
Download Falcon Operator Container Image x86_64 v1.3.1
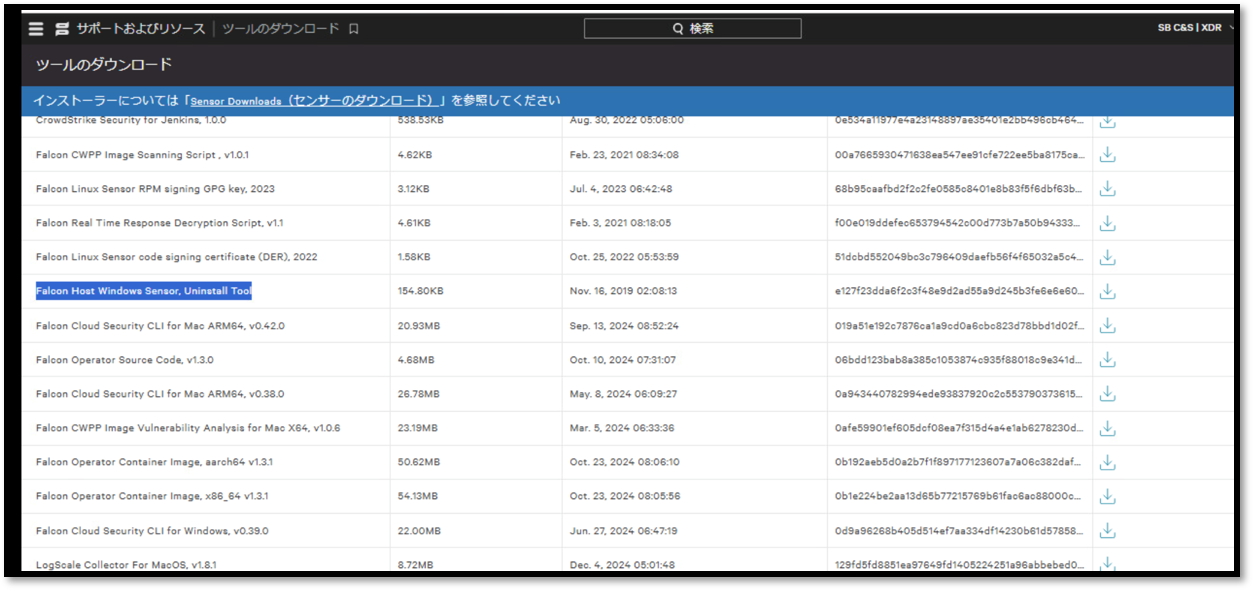coord(1107,496)
